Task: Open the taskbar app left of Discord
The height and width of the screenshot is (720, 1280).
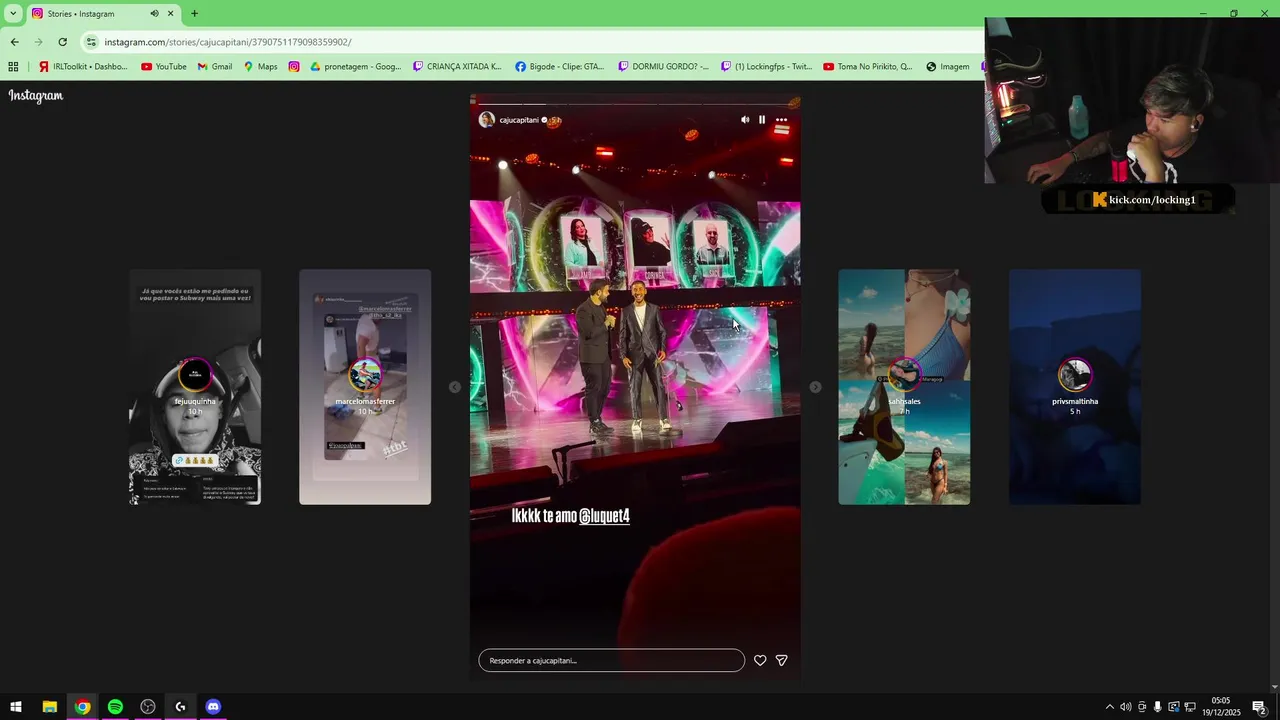Action: pyautogui.click(x=180, y=707)
